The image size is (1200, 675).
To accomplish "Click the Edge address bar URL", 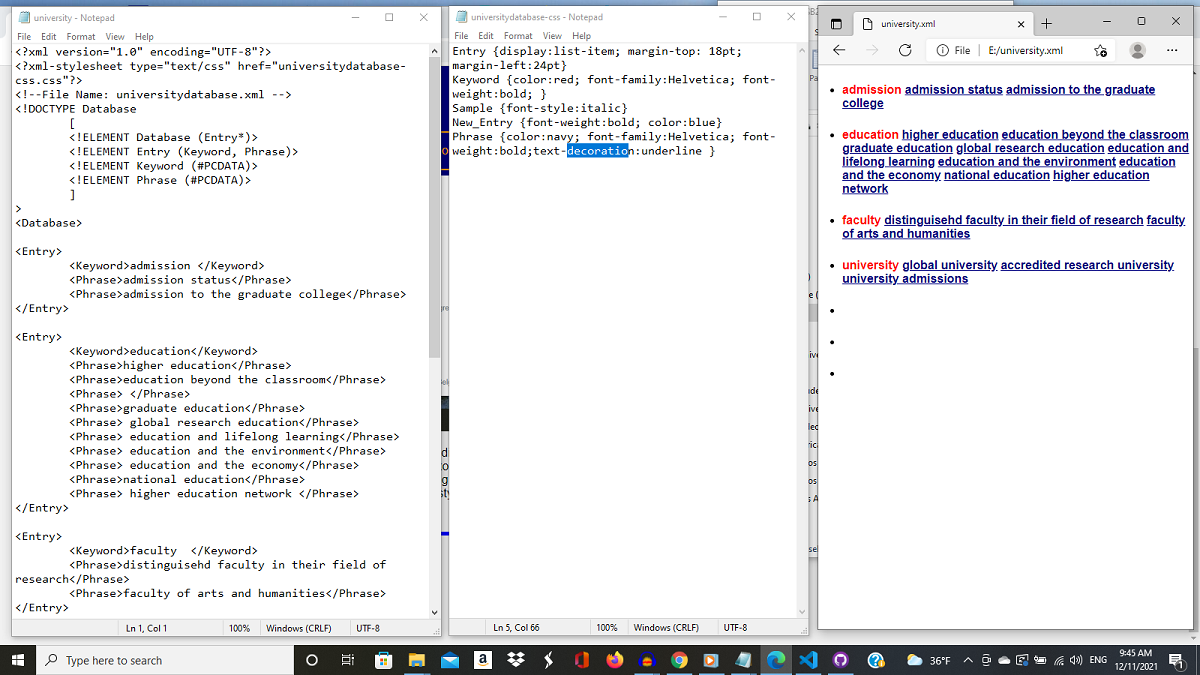I will pyautogui.click(x=1025, y=50).
